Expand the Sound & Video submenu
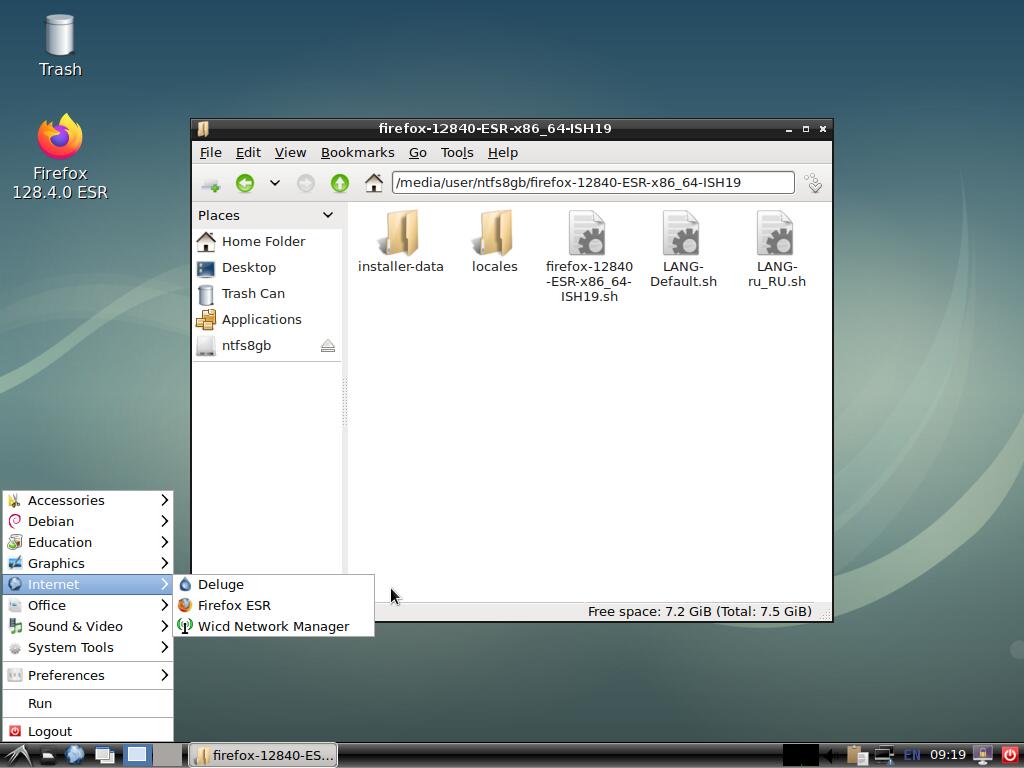This screenshot has height=768, width=1024. 88,626
